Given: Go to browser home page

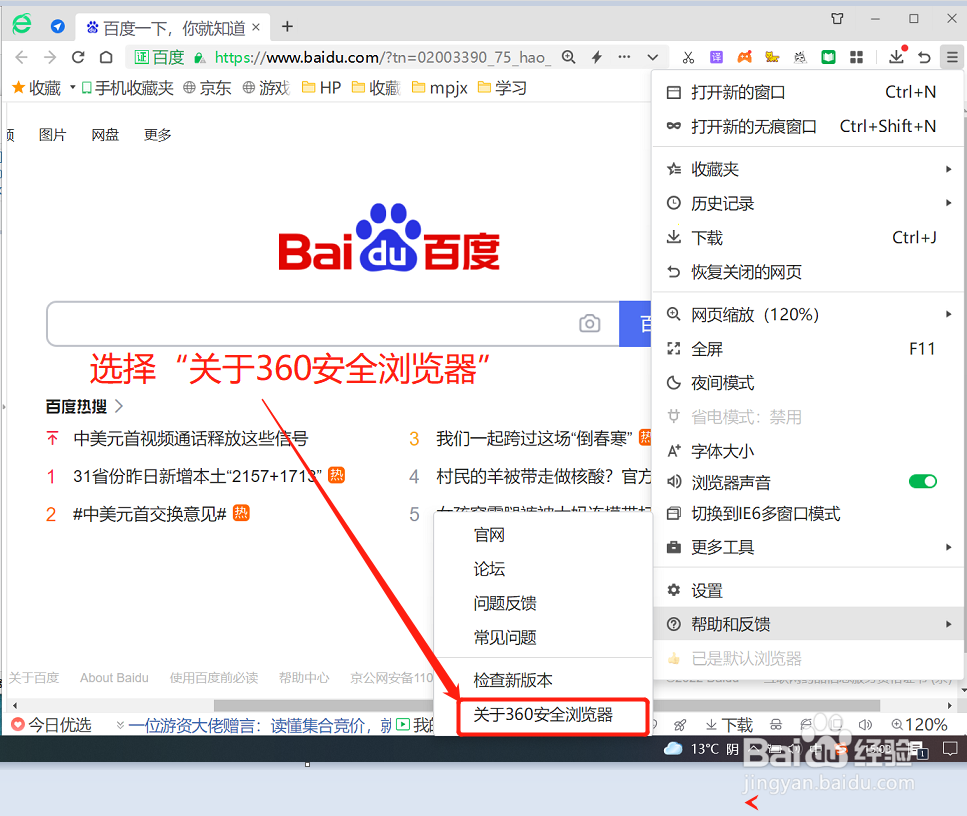Looking at the screenshot, I should (106, 57).
